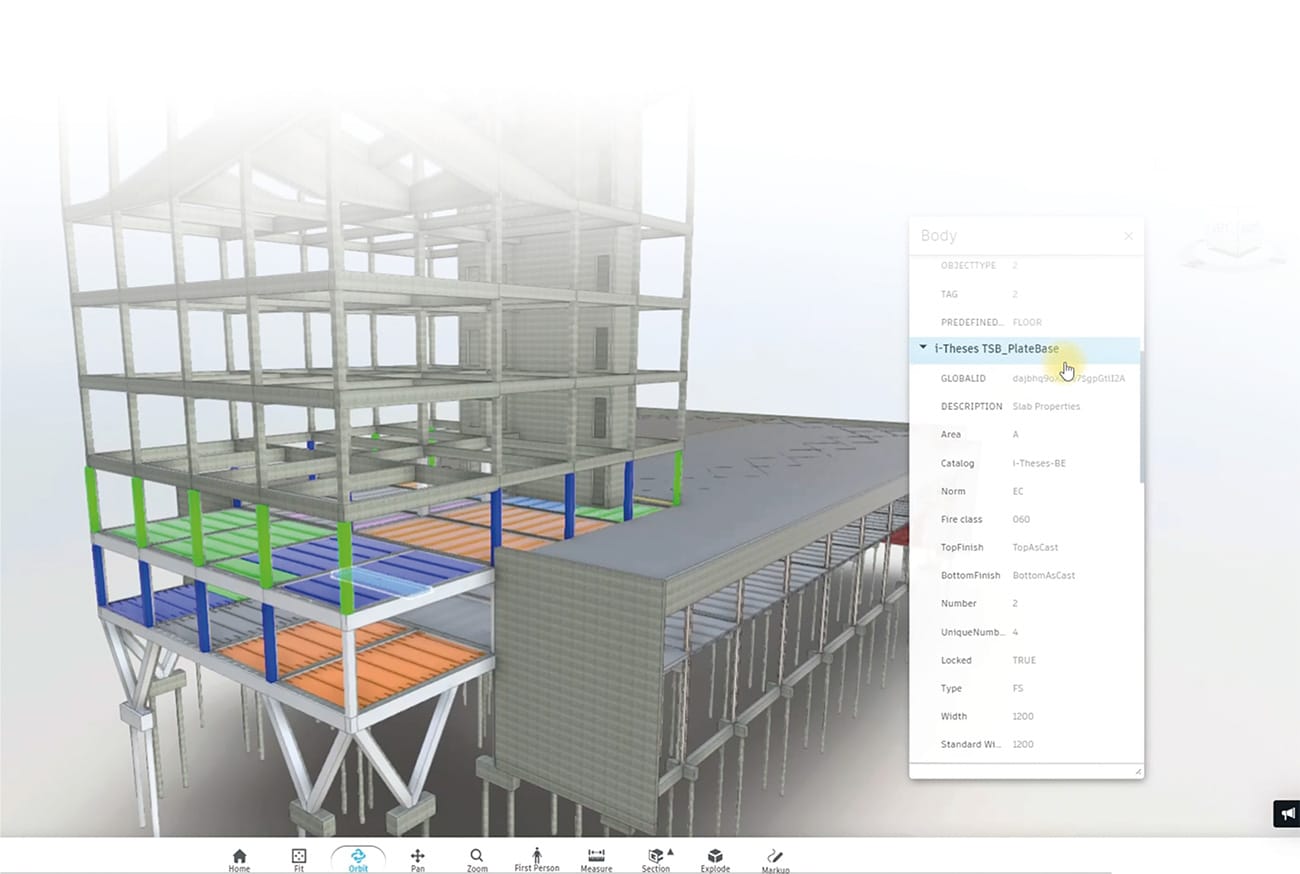Close the Body properties panel
The width and height of the screenshot is (1300, 874).
(x=1128, y=236)
